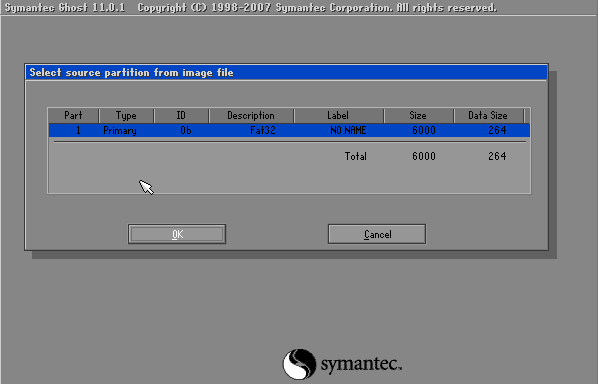
Task: Click the Total label text
Action: 355,156
